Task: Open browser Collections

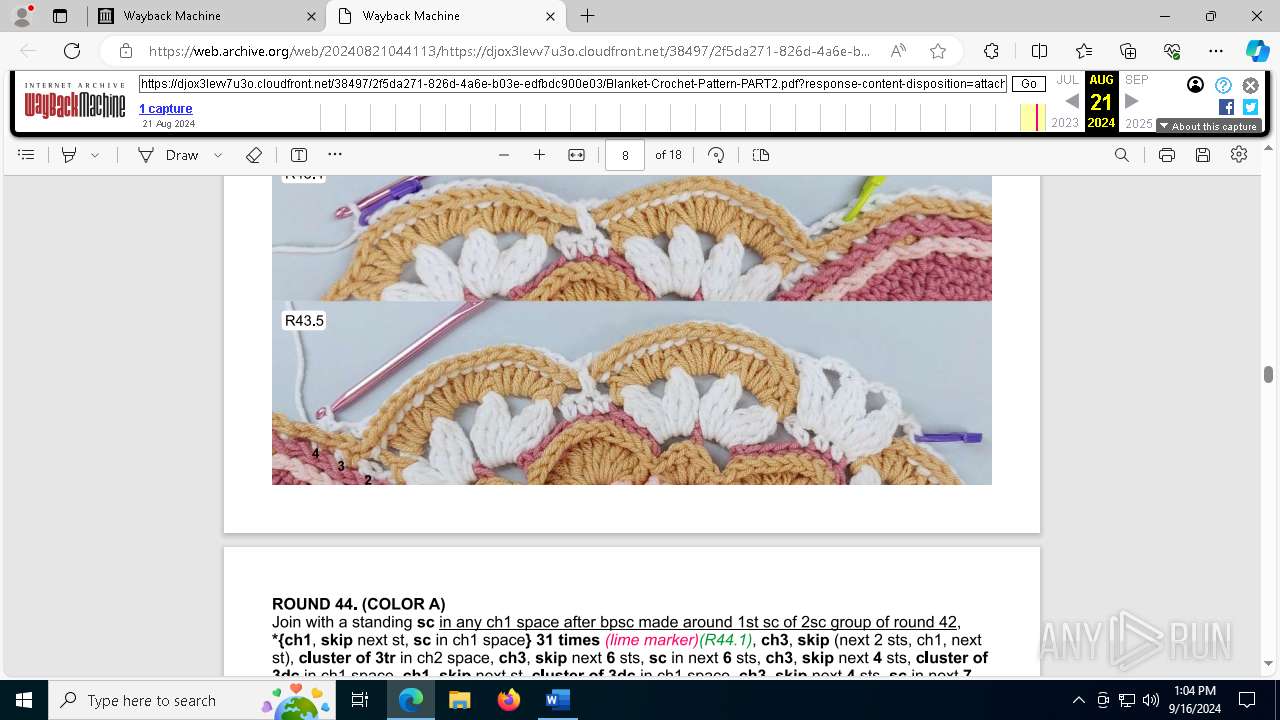Action: 1128,51
